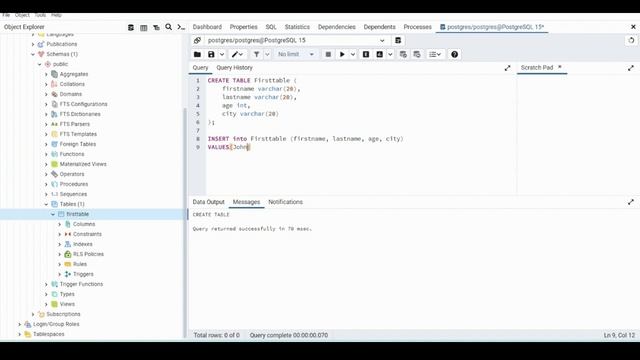This screenshot has width=640, height=360.
Task: Open the Processes tab
Action: pyautogui.click(x=418, y=27)
